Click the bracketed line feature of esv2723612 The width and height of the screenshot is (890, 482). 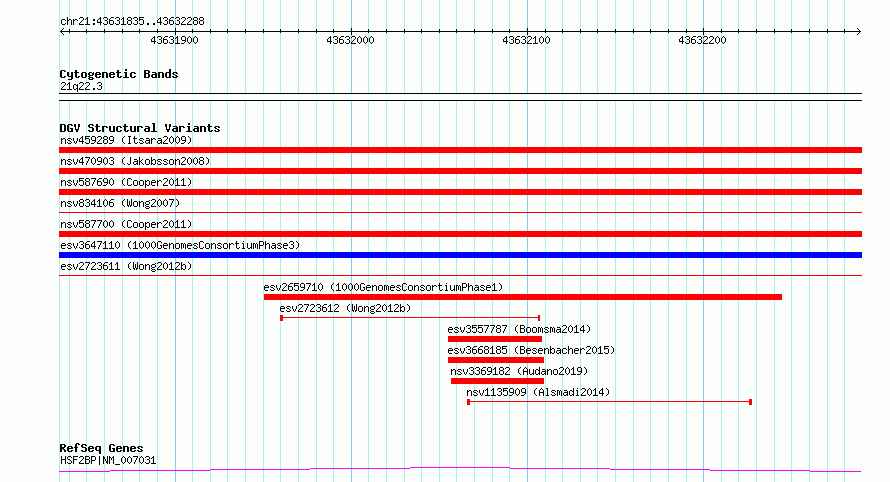(x=410, y=318)
